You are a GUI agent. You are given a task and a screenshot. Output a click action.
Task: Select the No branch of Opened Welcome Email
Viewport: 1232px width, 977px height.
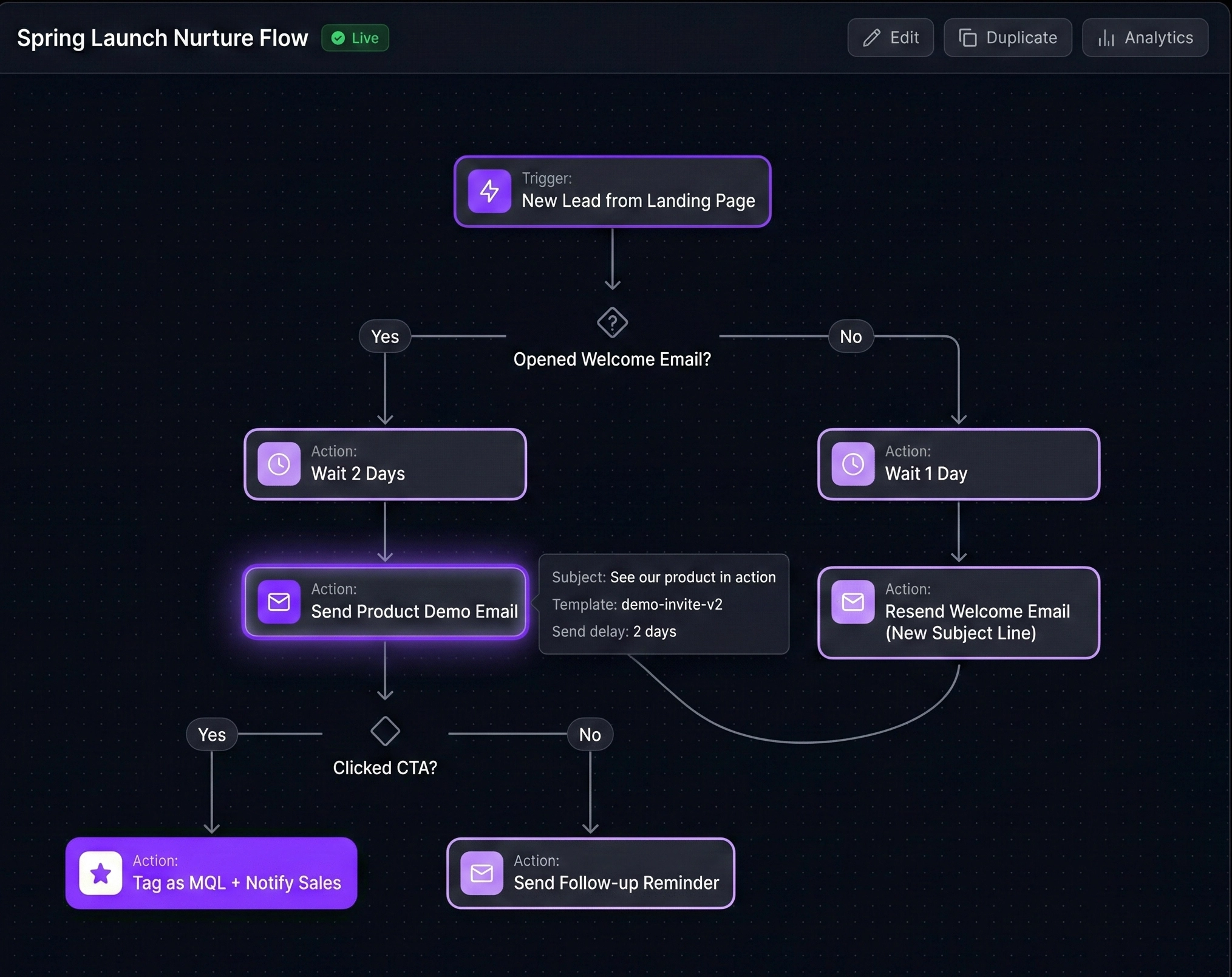coord(851,336)
